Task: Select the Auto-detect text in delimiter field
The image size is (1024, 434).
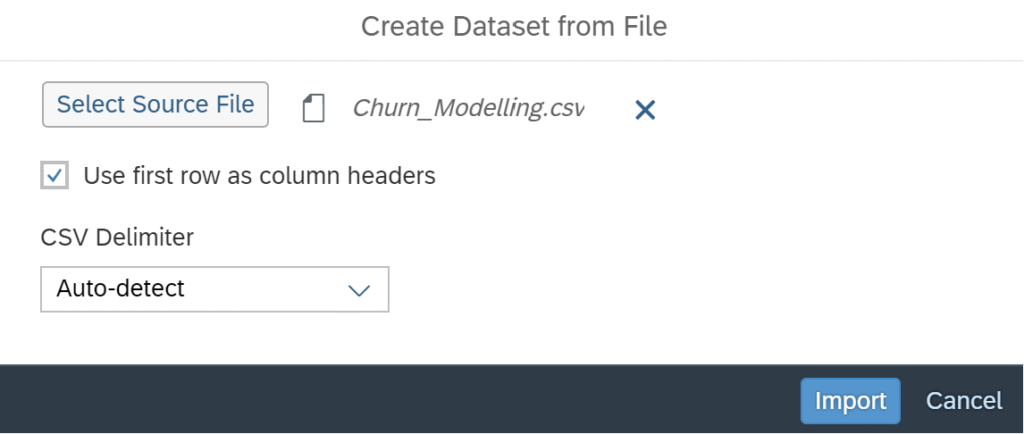Action: [121, 288]
